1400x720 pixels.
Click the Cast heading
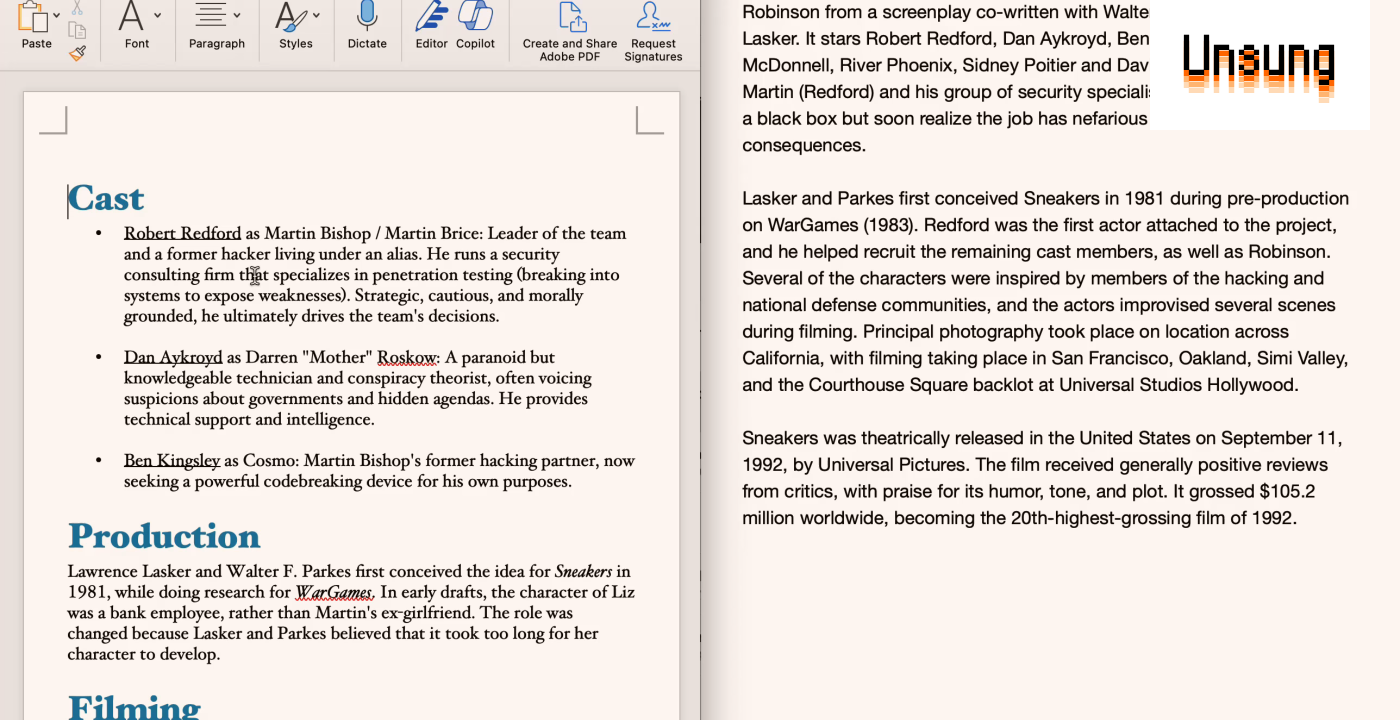coord(106,198)
